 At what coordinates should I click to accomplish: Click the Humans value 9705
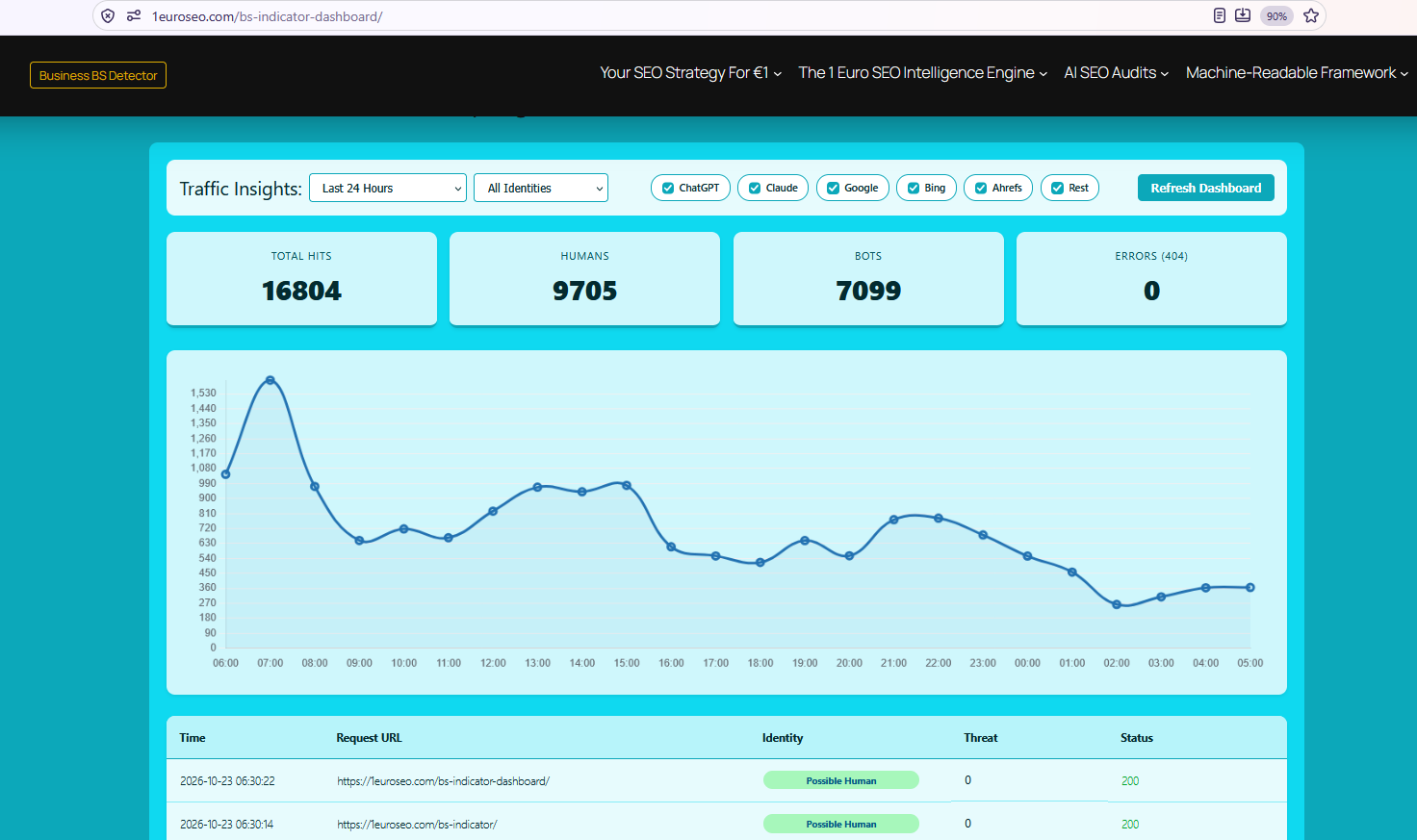pyautogui.click(x=585, y=291)
